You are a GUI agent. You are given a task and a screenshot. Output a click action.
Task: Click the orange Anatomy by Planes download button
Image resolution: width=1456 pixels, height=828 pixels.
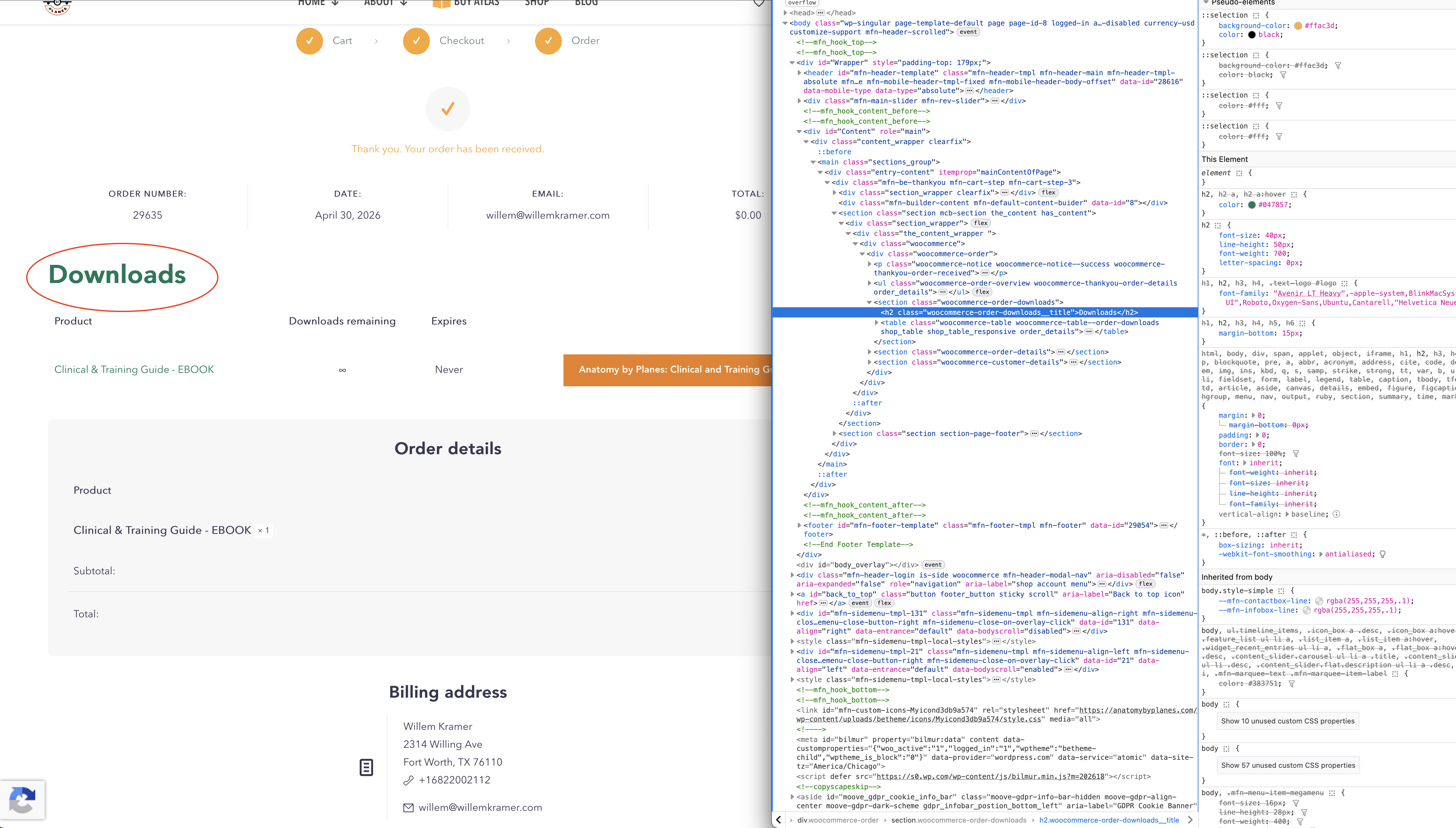[x=667, y=370]
